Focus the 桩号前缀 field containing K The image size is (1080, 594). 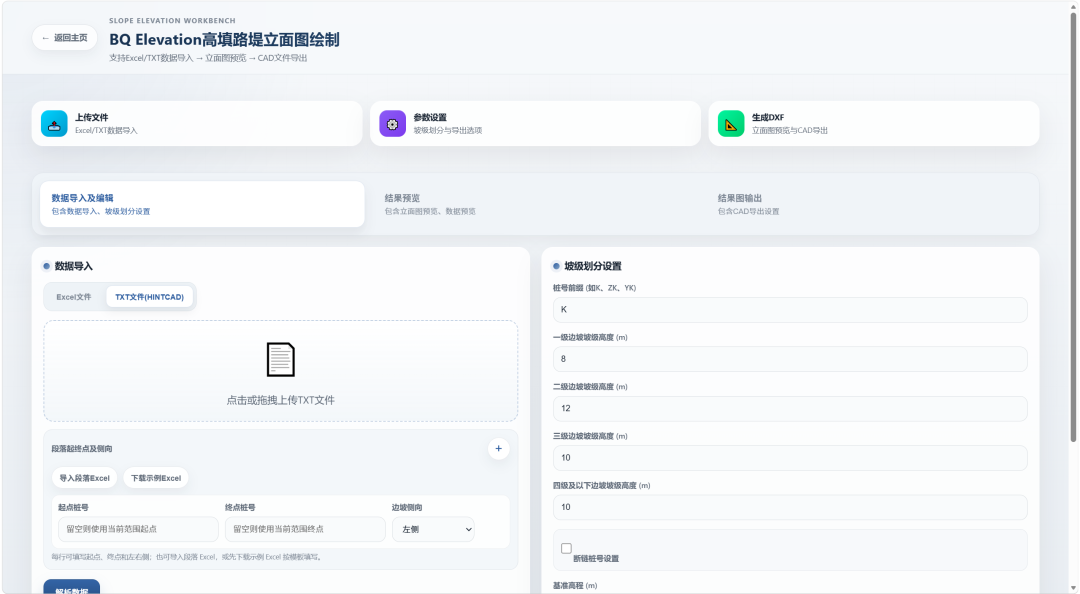coord(790,310)
